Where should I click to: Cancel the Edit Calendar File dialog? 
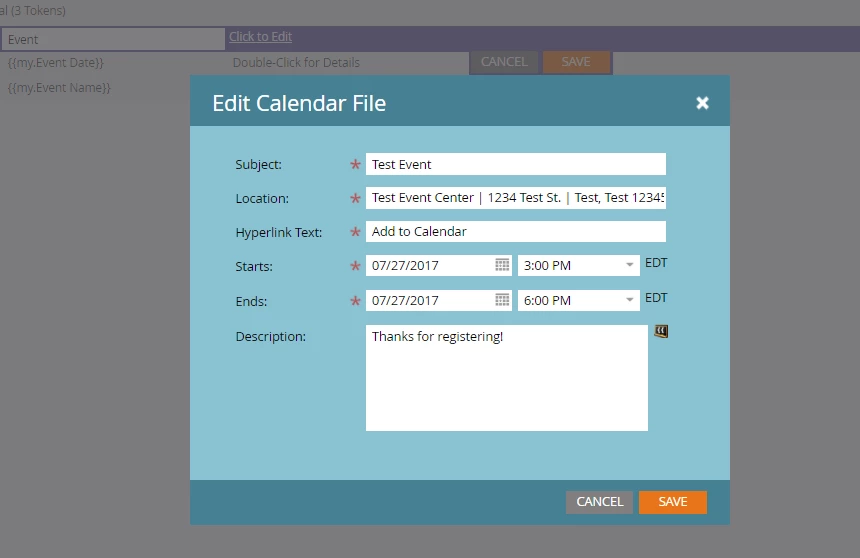(599, 502)
